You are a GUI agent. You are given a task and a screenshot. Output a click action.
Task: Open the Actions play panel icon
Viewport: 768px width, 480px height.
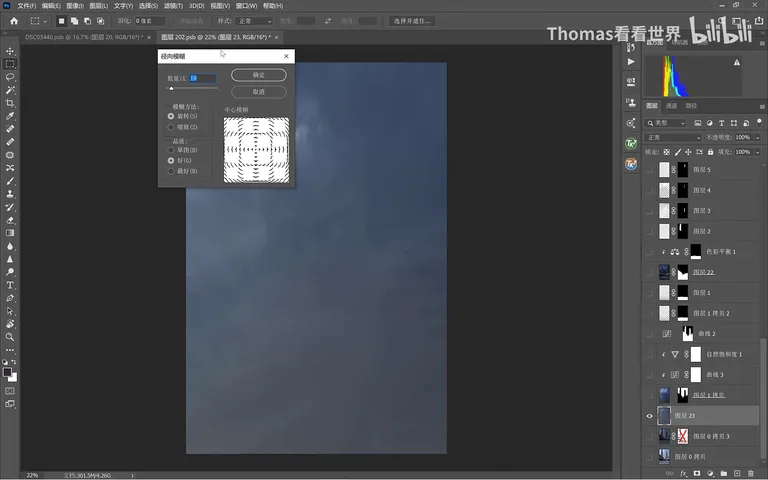point(631,62)
